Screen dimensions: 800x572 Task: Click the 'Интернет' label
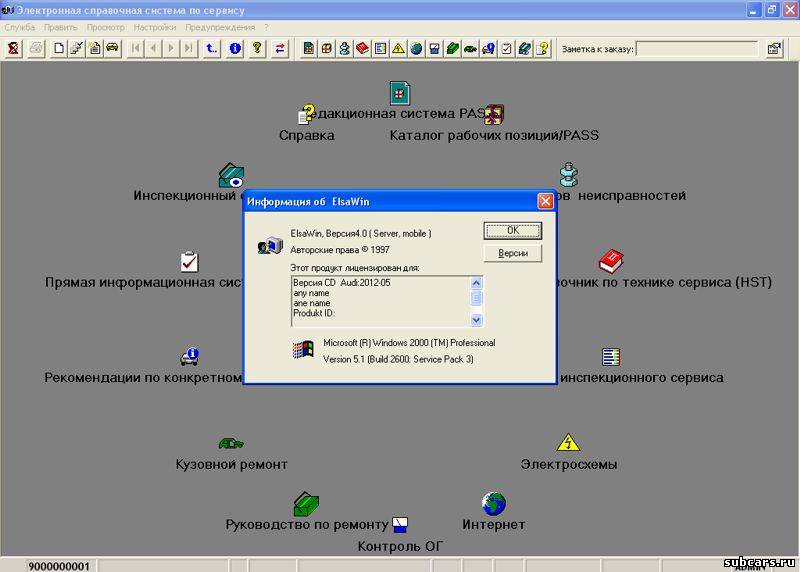pos(493,525)
